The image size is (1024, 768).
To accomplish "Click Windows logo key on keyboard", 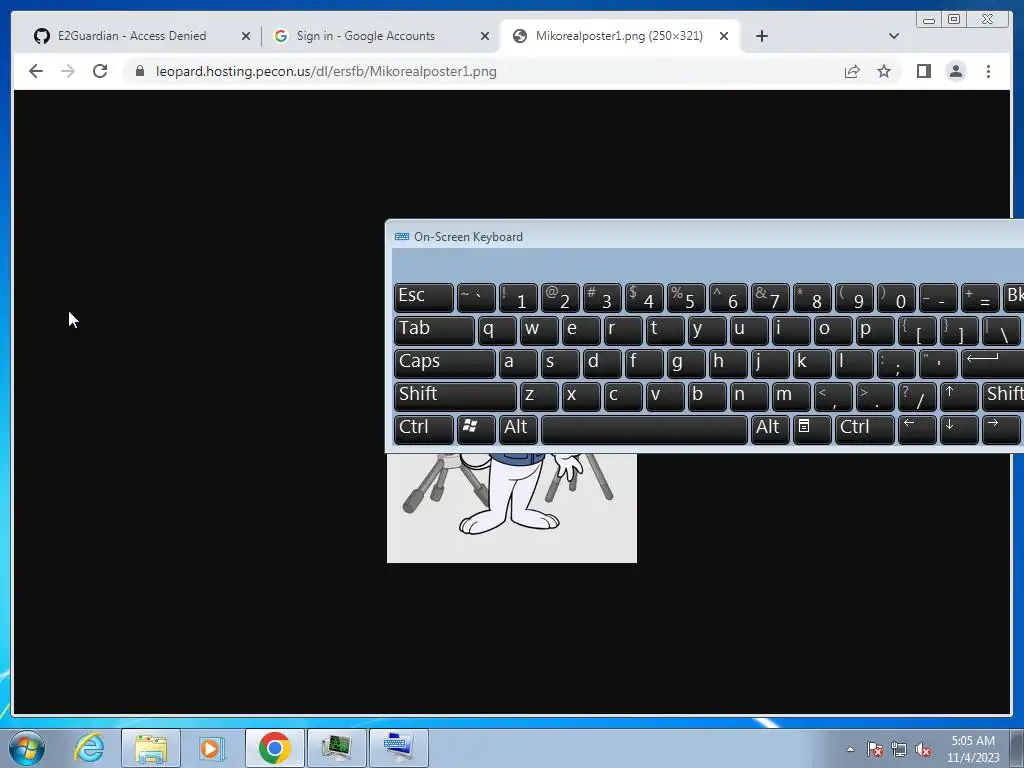I will (x=476, y=430).
